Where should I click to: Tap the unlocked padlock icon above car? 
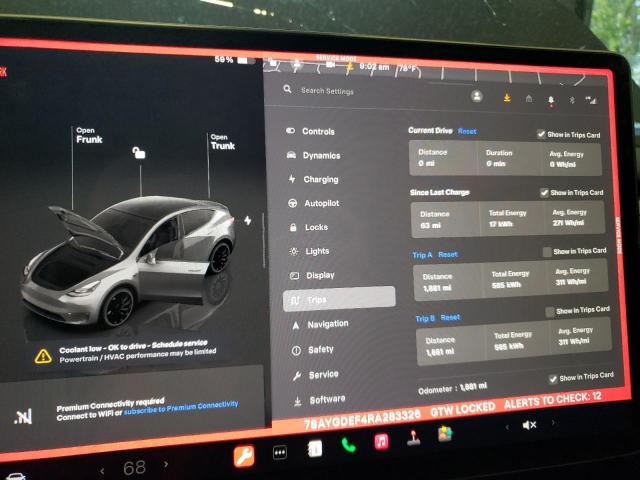[139, 153]
